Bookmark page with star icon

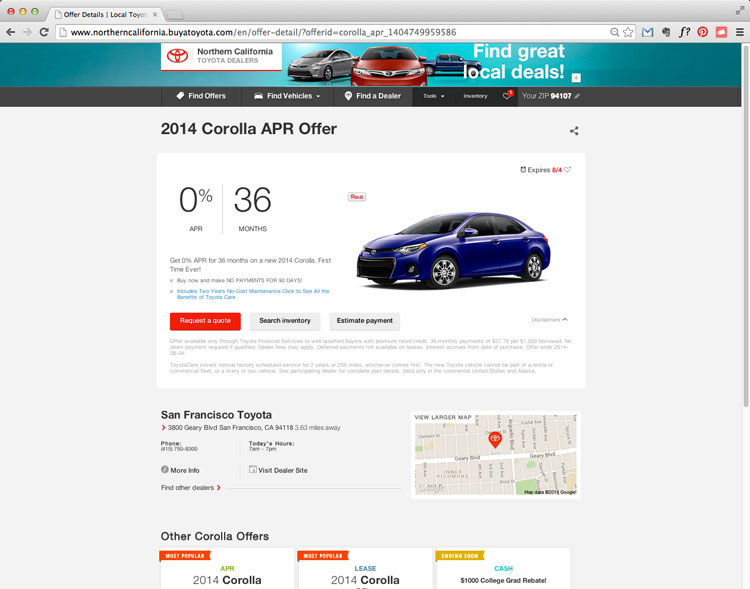[628, 32]
